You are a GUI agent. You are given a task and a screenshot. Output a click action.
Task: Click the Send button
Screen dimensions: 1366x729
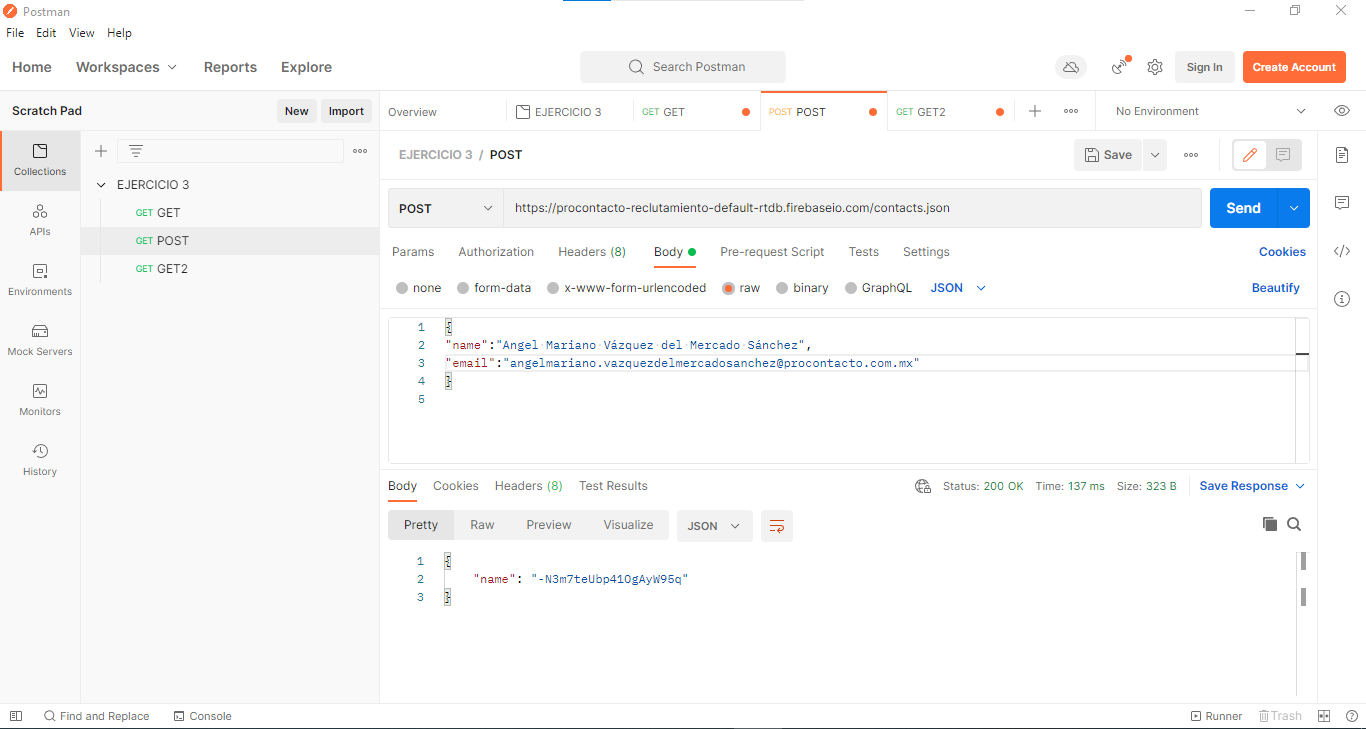(x=1243, y=207)
